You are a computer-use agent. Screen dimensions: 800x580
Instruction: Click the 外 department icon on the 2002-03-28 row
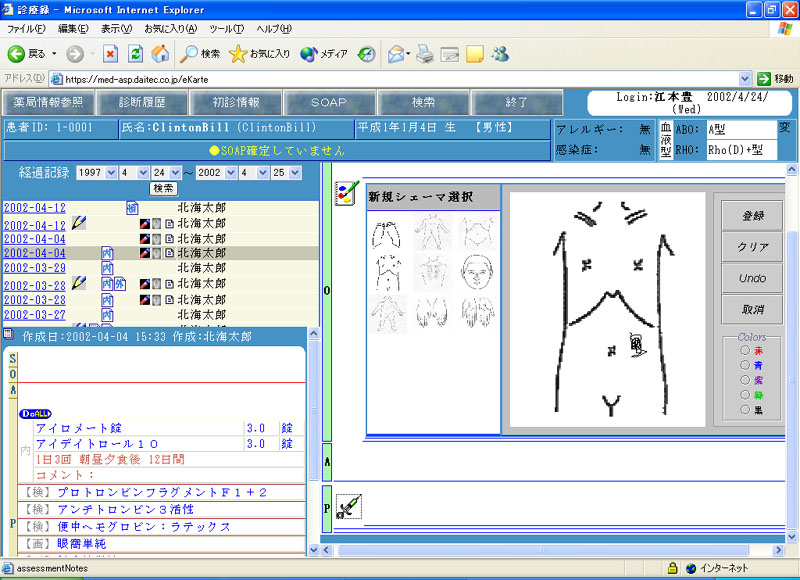[x=119, y=284]
